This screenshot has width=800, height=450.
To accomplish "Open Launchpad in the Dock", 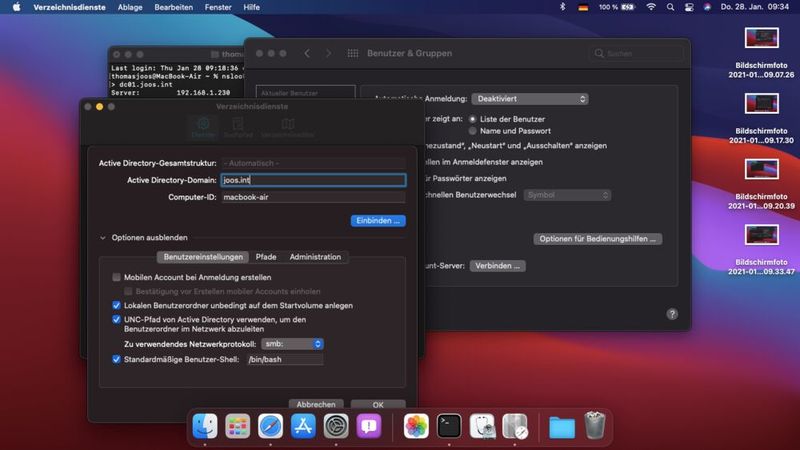I will 238,426.
